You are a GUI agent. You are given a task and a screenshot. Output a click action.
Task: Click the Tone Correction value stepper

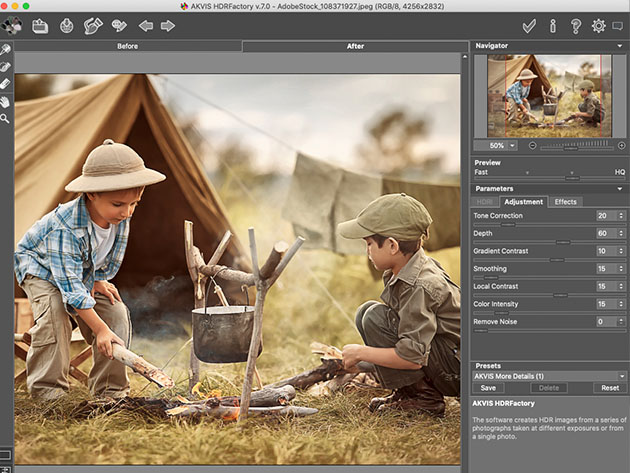coord(620,215)
